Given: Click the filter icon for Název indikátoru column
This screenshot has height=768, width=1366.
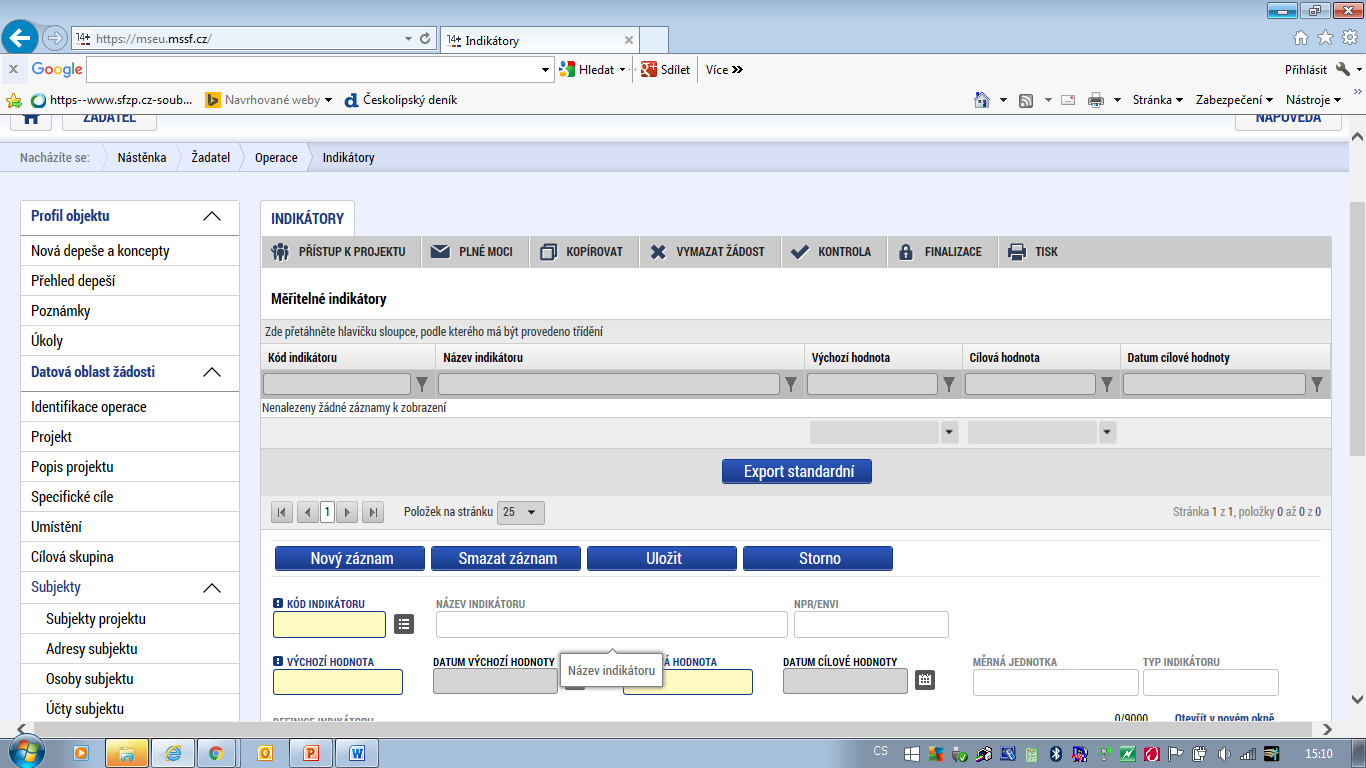Looking at the screenshot, I should click(791, 384).
